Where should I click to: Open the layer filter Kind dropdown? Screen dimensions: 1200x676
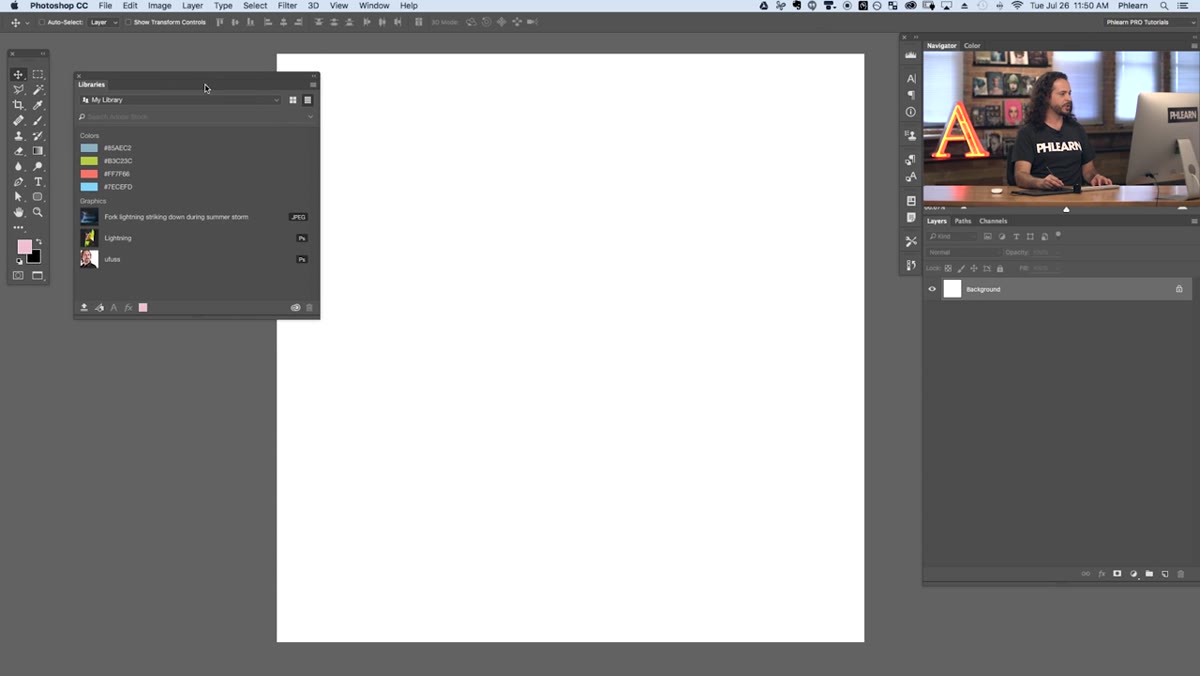click(x=952, y=236)
